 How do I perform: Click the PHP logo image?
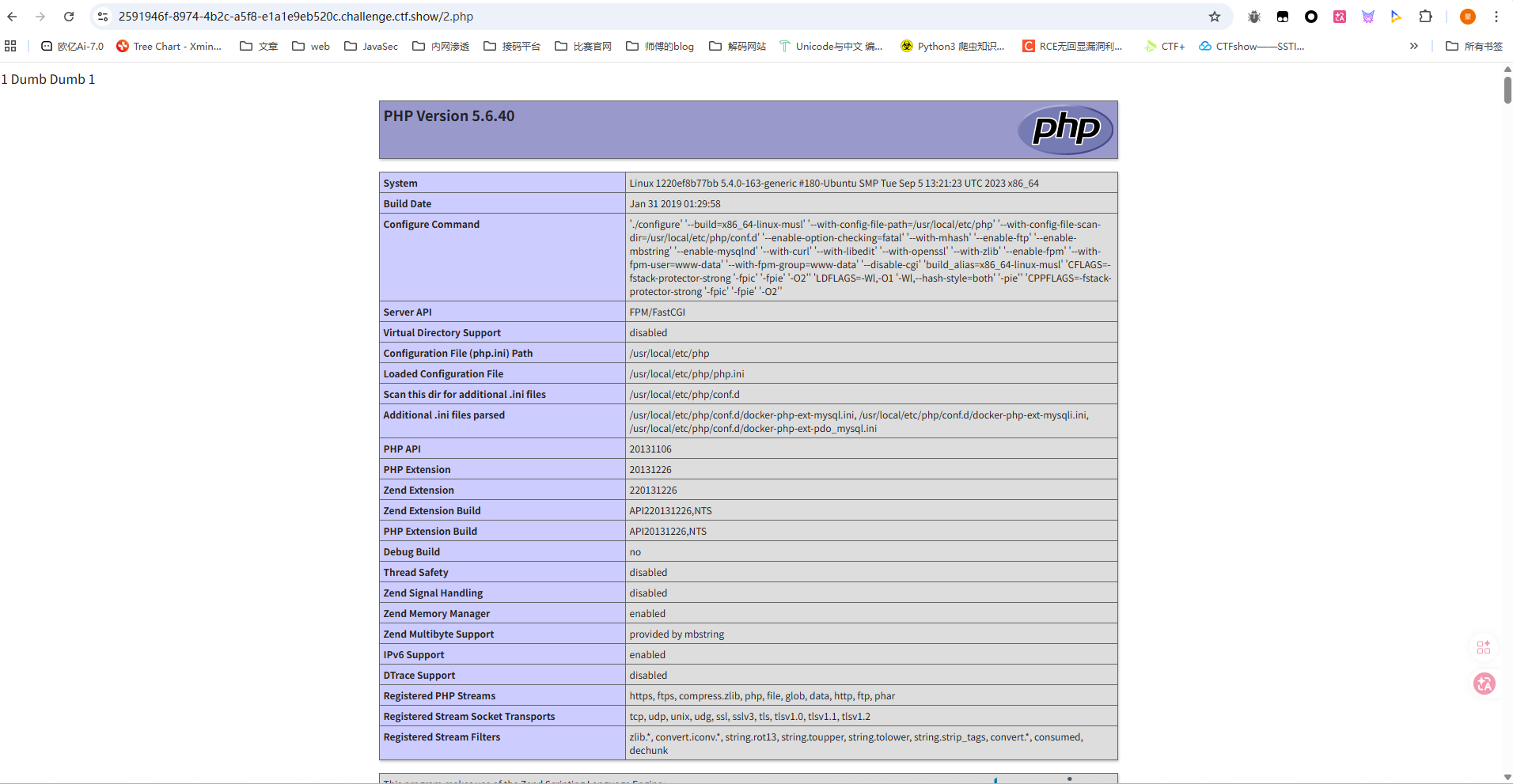pyautogui.click(x=1065, y=130)
